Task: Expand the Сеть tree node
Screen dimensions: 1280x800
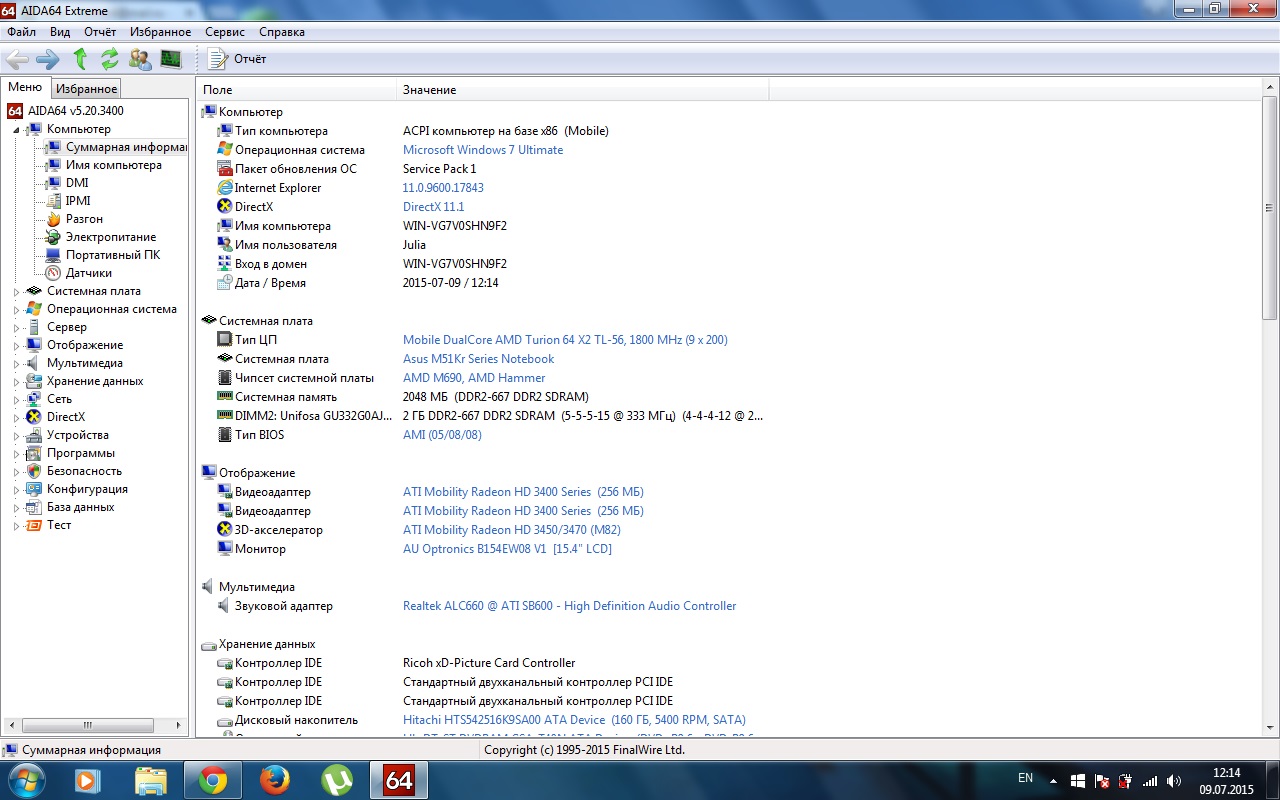Action: coord(16,400)
